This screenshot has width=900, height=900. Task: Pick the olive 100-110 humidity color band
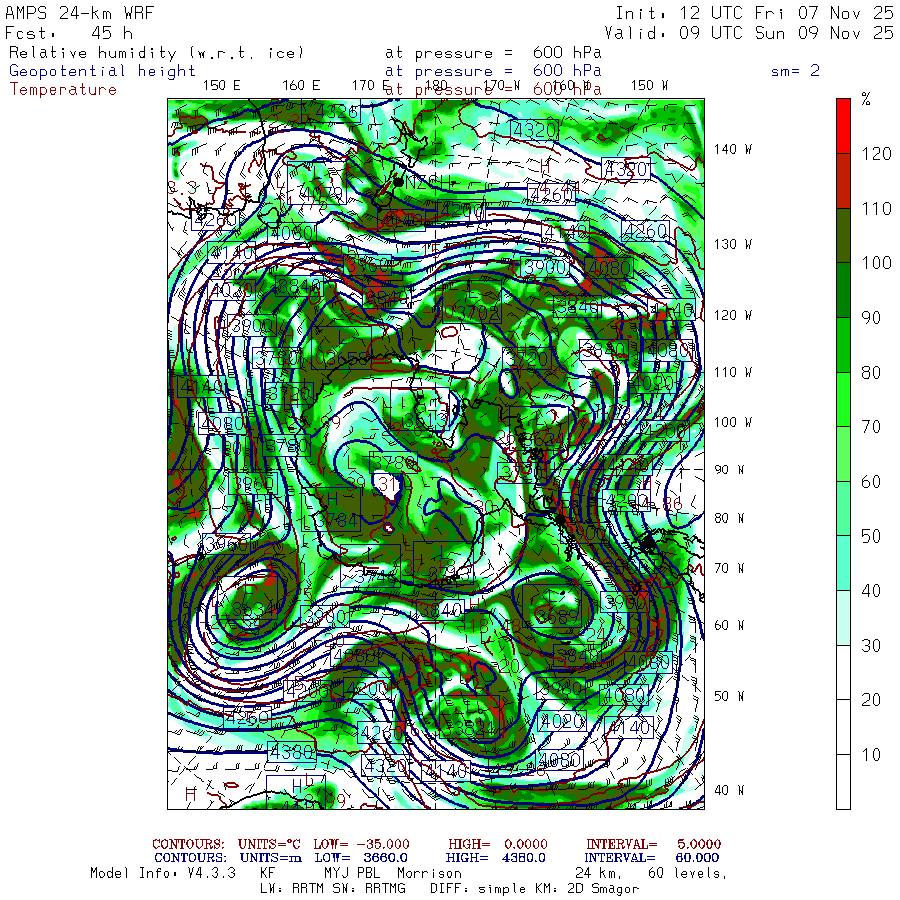pyautogui.click(x=843, y=235)
